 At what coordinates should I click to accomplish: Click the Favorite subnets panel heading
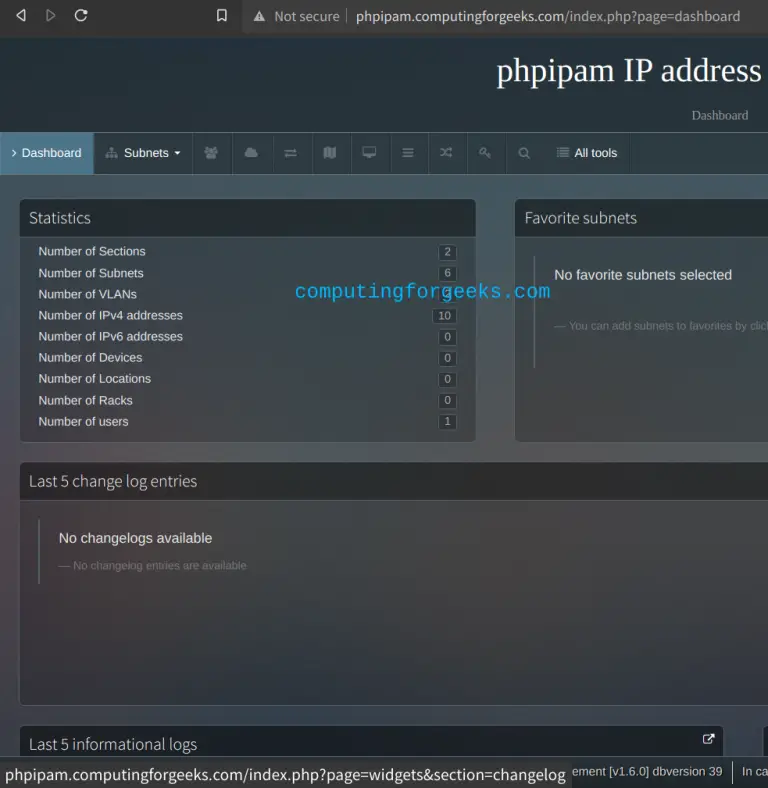(580, 218)
